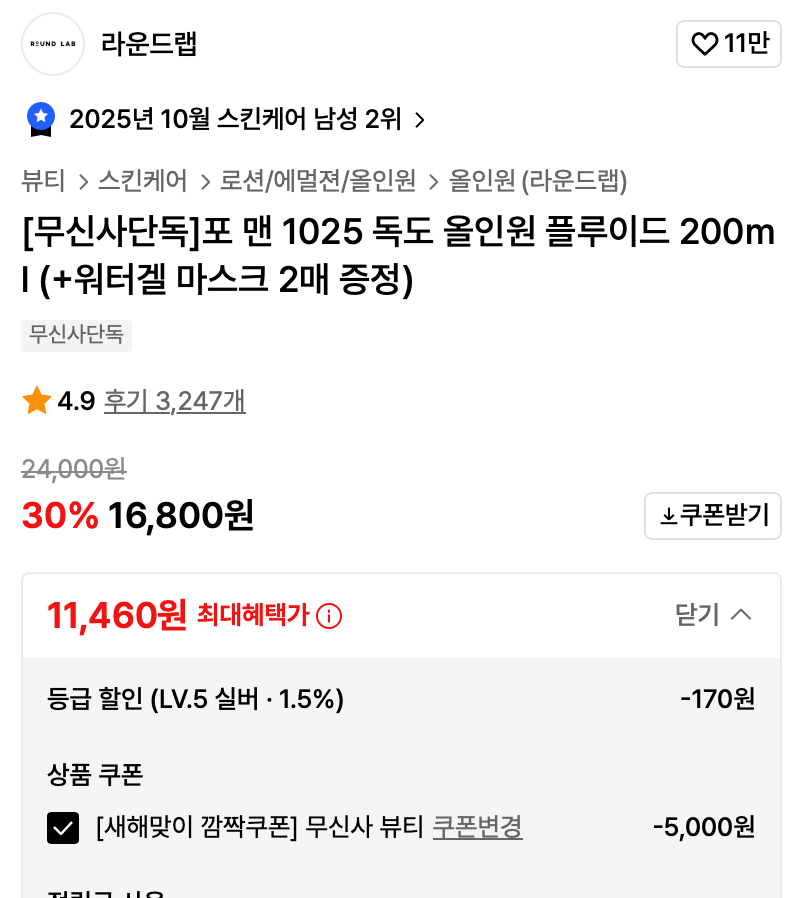Go to 뷰티 breadcrumb category

tap(43, 181)
